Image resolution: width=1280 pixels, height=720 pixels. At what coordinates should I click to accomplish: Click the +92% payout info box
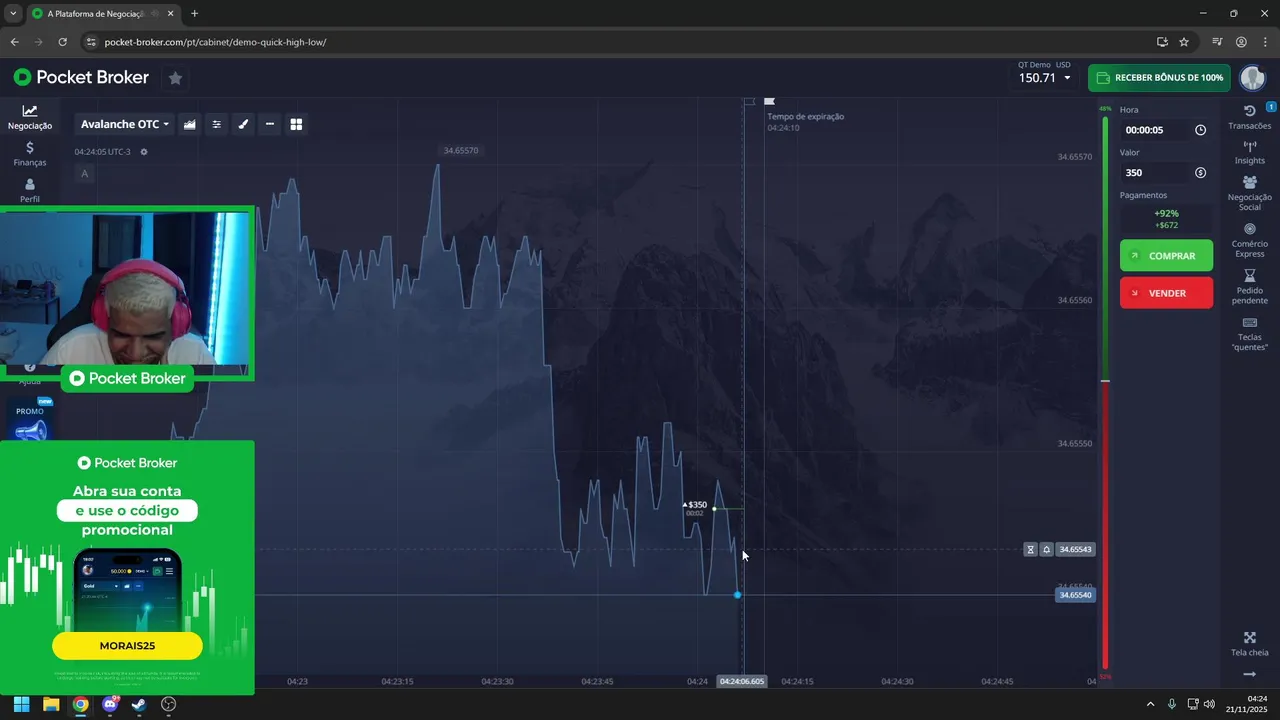click(1166, 219)
